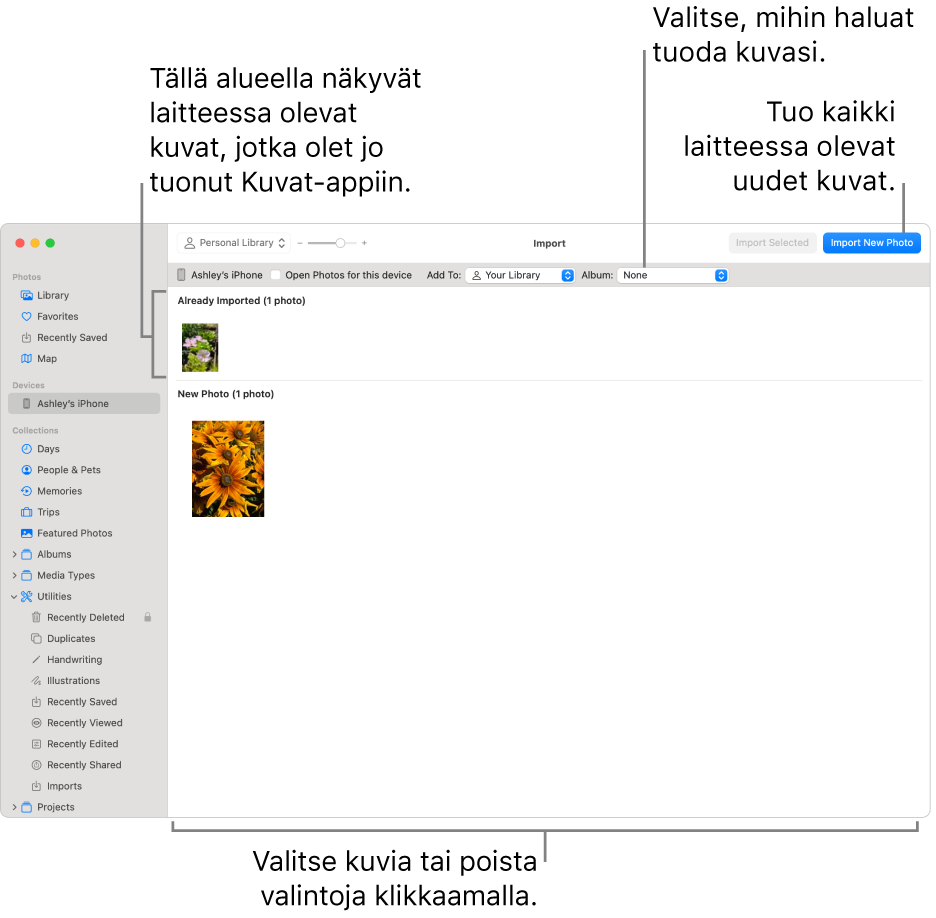Open the Album None dropdown
This screenshot has width=936, height=918.
673,276
